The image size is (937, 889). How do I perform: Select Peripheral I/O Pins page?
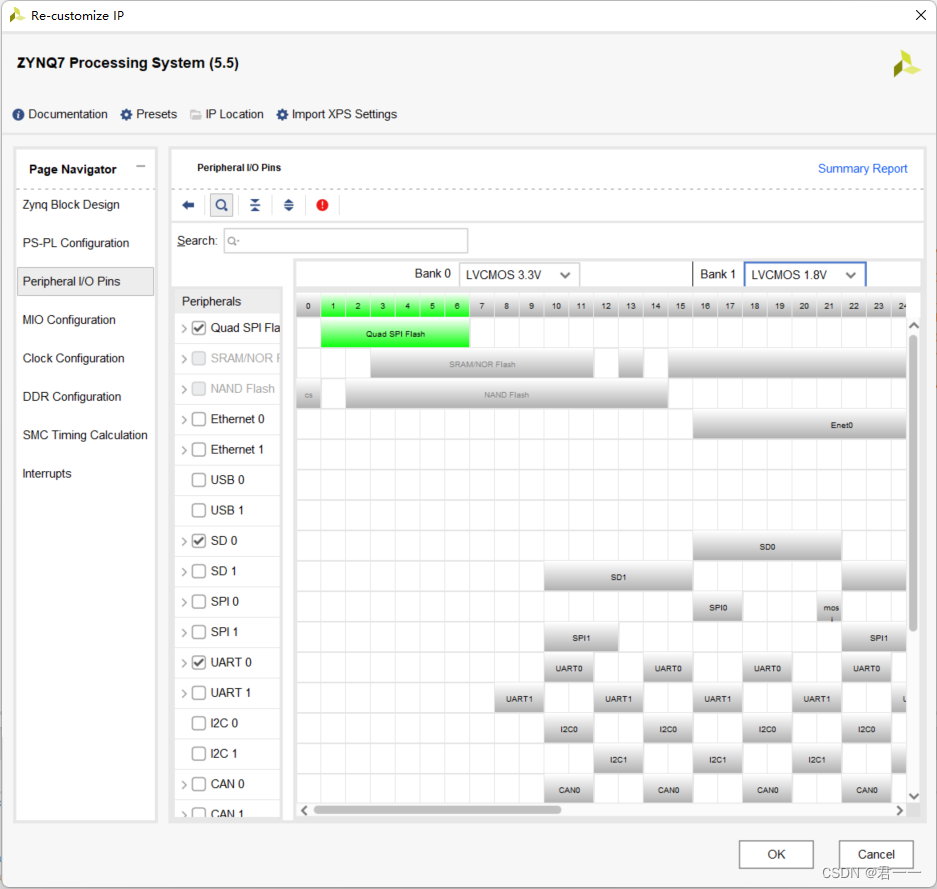(x=85, y=281)
